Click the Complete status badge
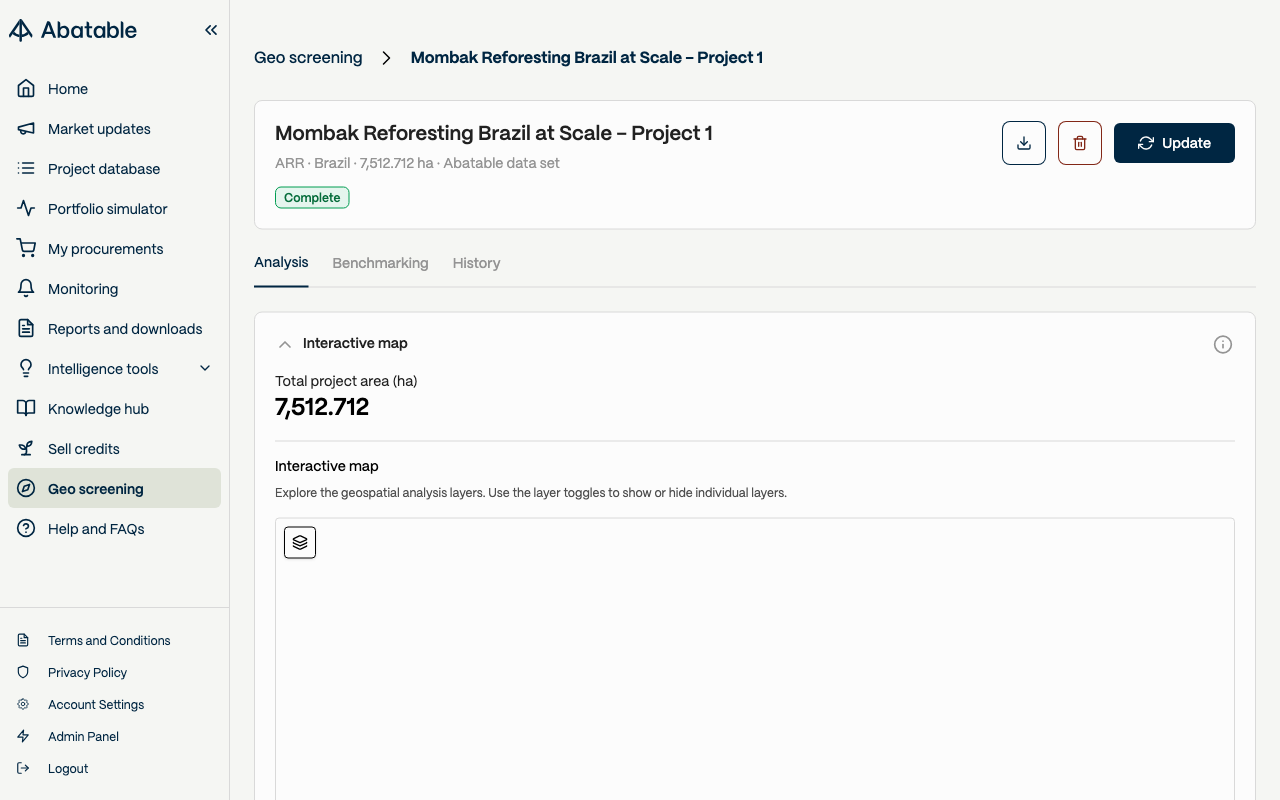The image size is (1280, 800). coord(312,198)
